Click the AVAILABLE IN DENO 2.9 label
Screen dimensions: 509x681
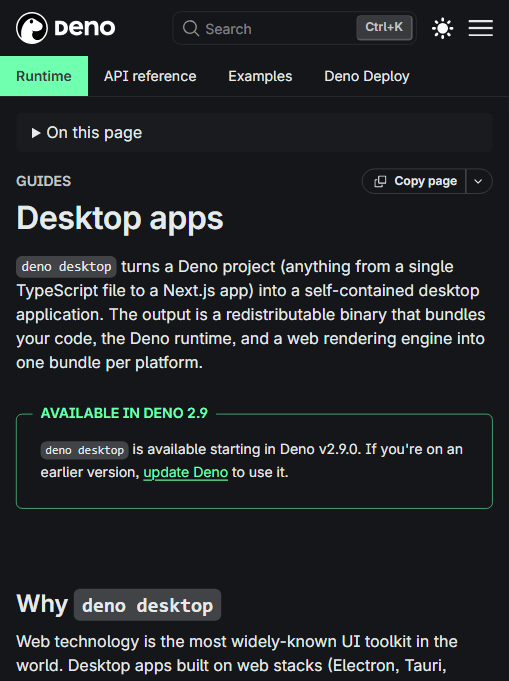pos(124,413)
